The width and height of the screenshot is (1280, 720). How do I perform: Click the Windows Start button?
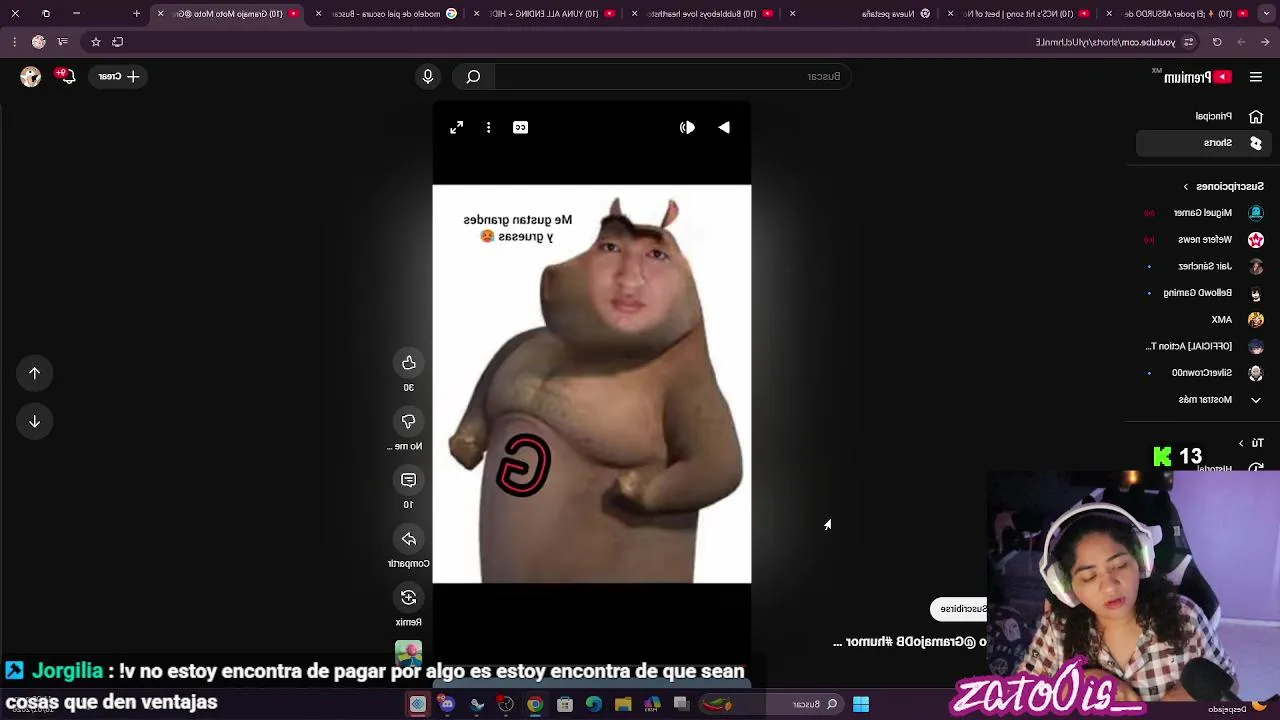pos(860,704)
